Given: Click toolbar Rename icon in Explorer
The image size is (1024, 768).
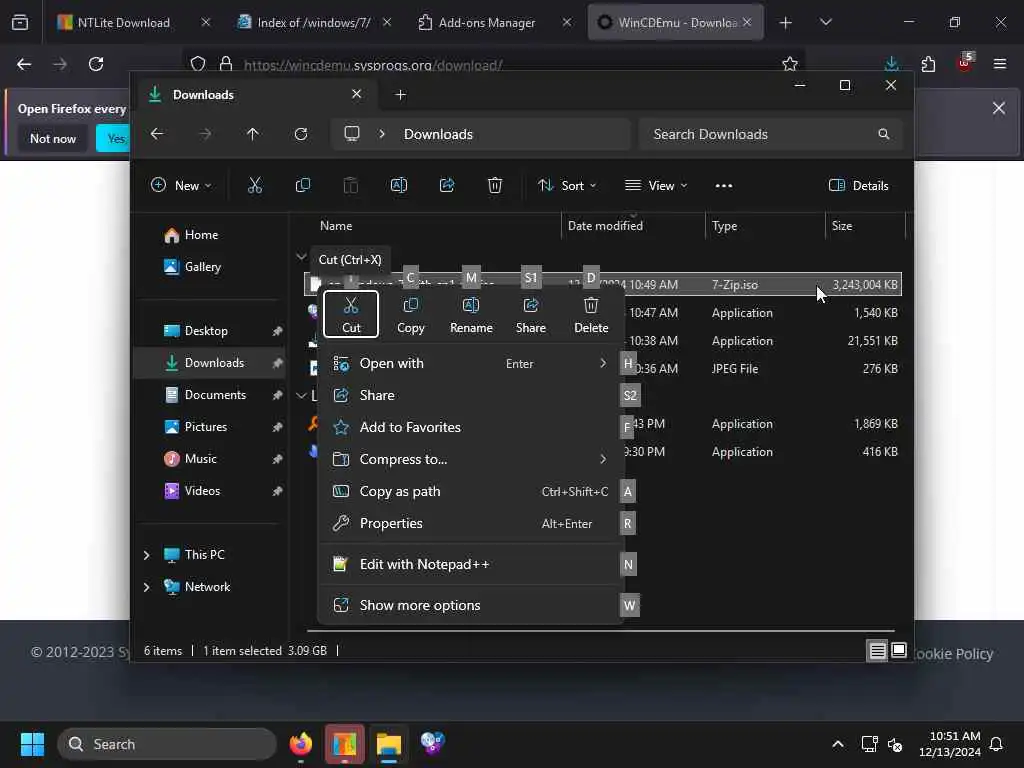Looking at the screenshot, I should pos(399,185).
